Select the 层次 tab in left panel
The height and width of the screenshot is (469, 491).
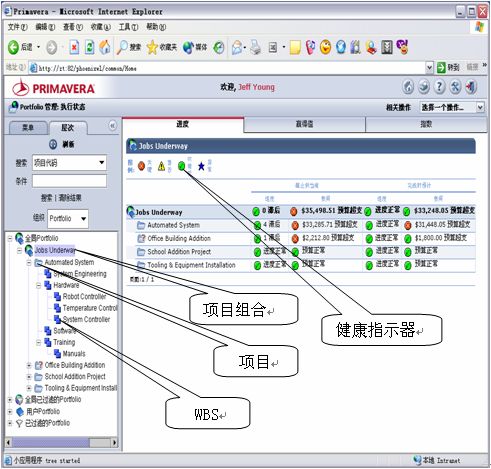coord(68,128)
